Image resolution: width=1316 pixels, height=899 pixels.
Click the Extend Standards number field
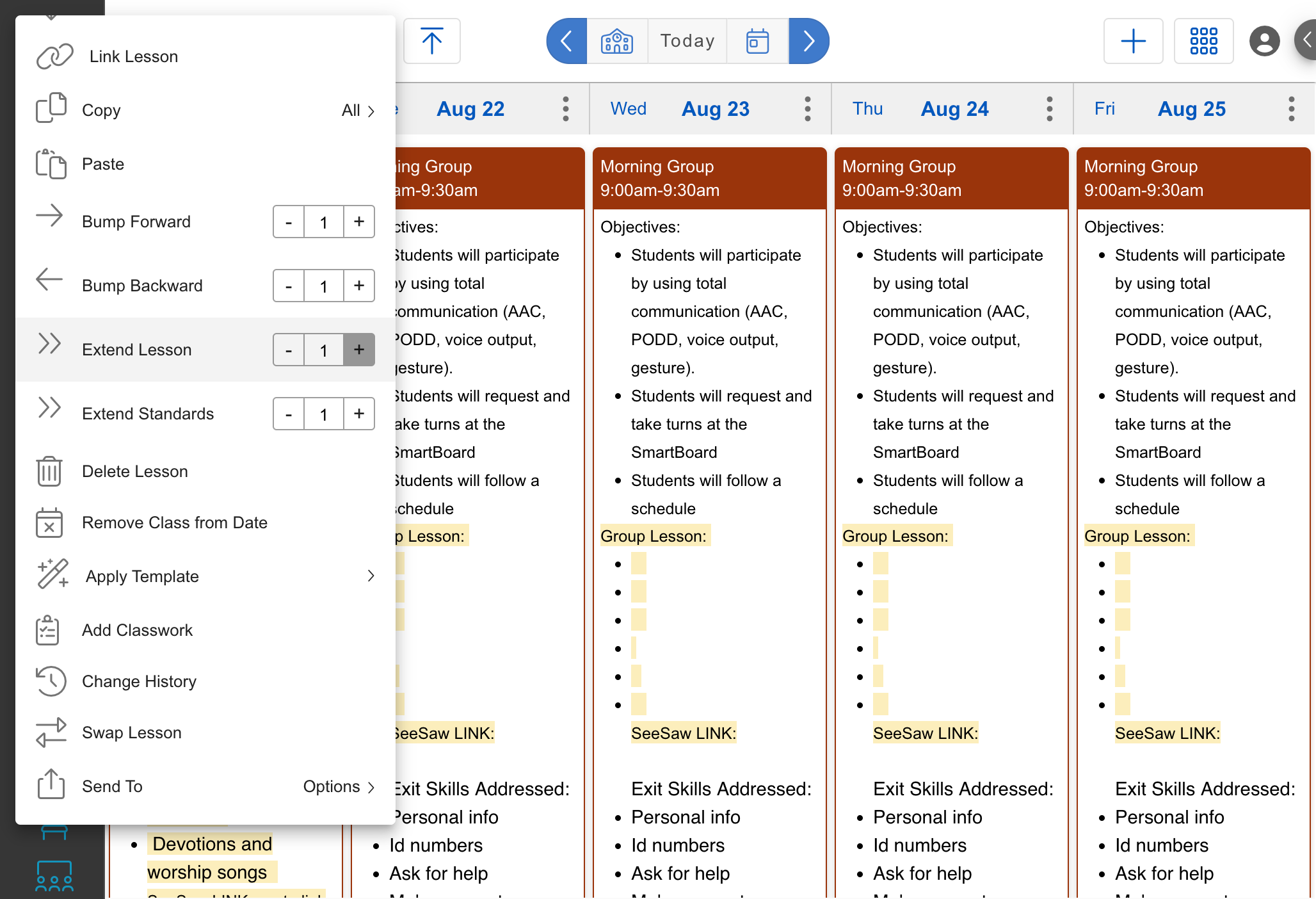324,414
